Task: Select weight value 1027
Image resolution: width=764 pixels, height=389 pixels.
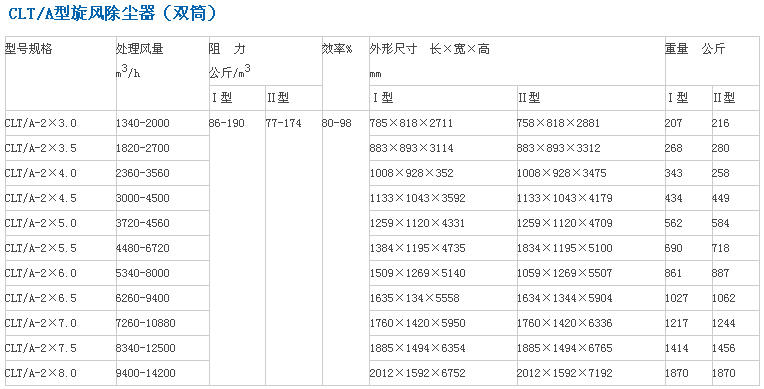Action: 677,298
